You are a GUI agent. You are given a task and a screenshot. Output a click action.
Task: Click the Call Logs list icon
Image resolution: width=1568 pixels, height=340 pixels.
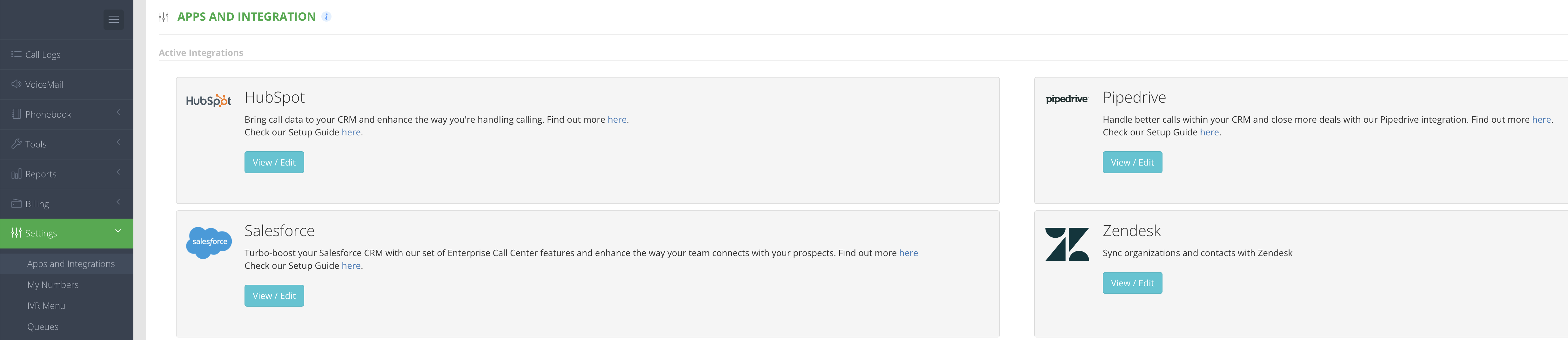(x=17, y=54)
